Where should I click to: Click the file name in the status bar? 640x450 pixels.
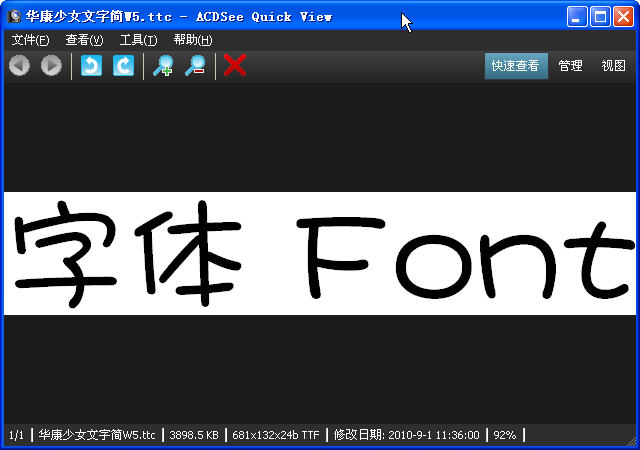click(97, 435)
